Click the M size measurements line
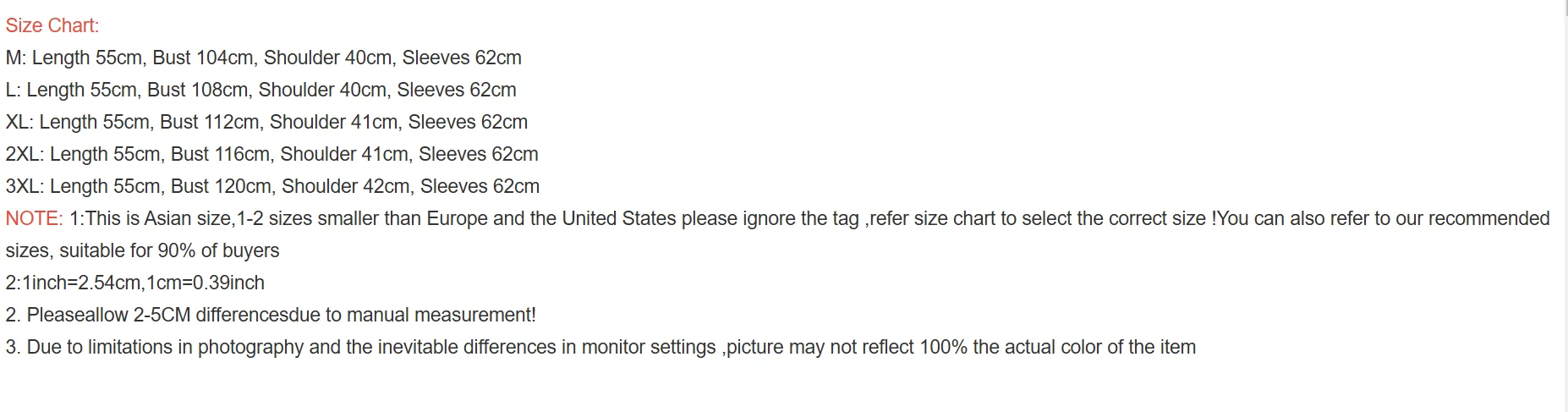 [263, 58]
